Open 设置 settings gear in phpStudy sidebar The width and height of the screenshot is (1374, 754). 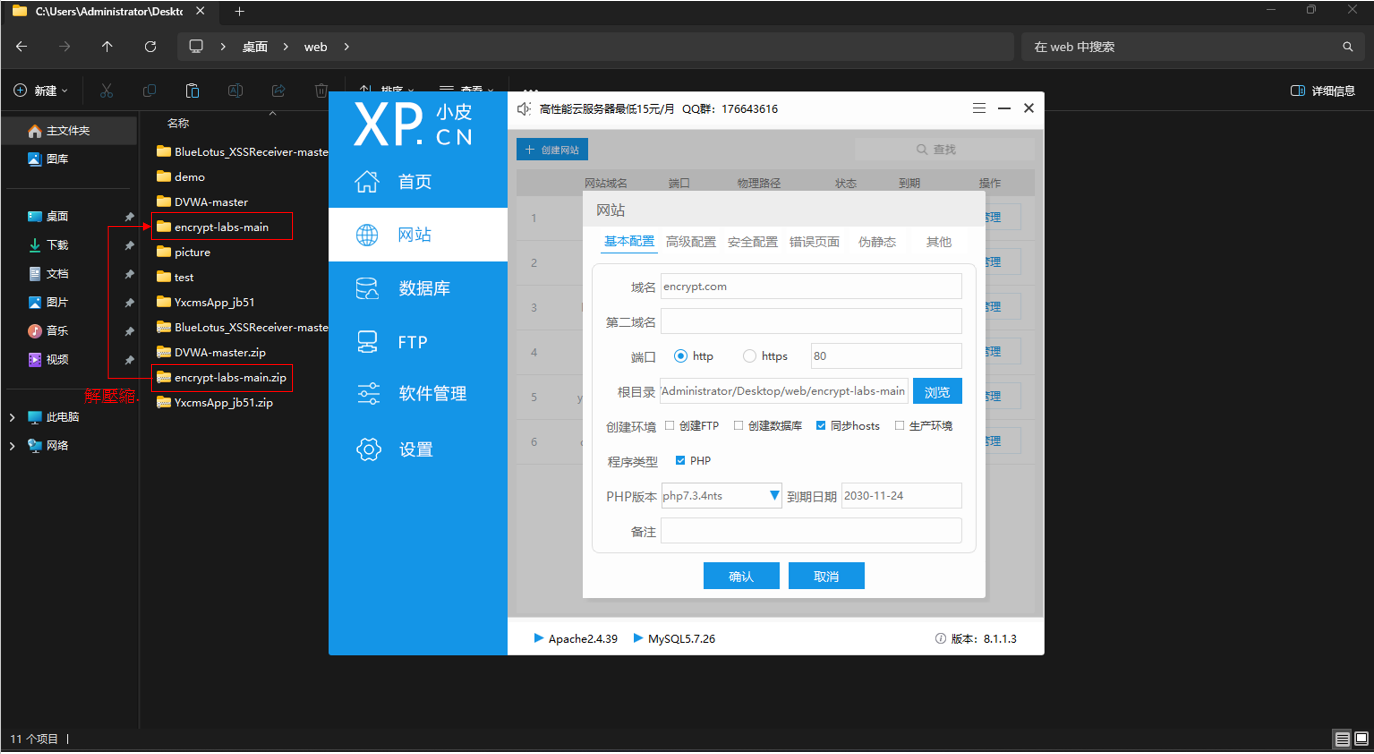pyautogui.click(x=394, y=450)
